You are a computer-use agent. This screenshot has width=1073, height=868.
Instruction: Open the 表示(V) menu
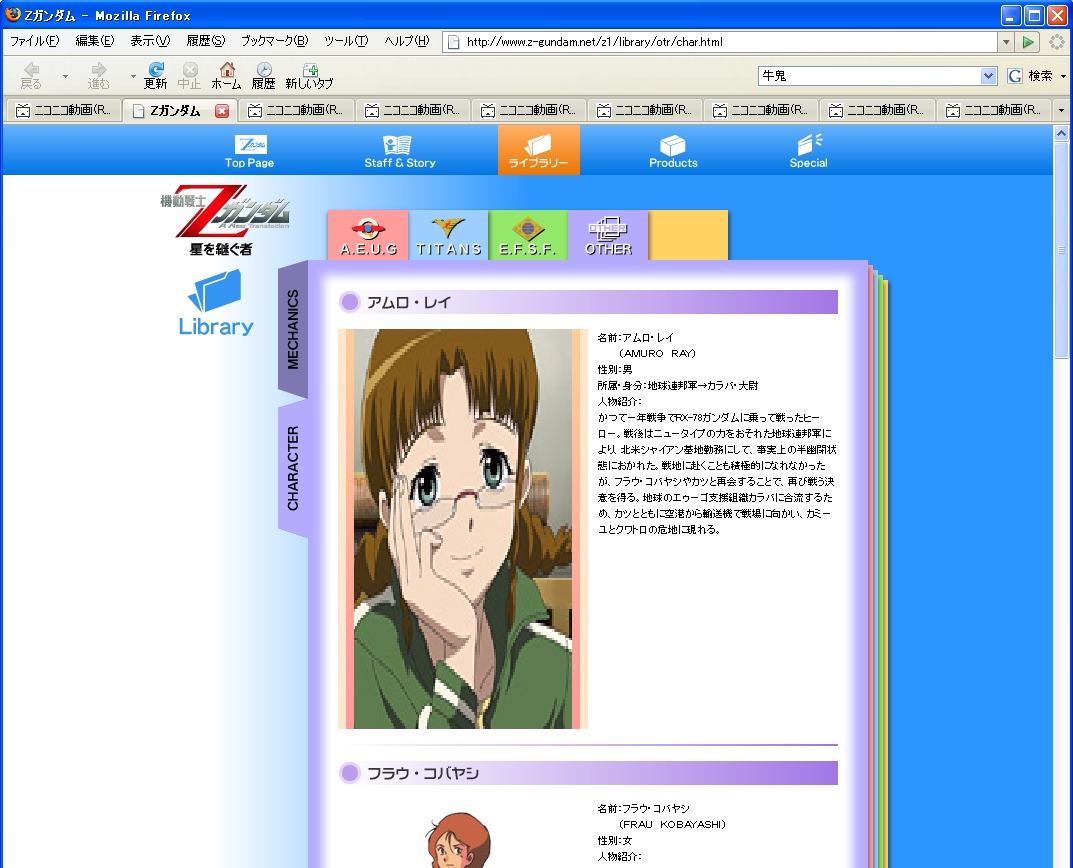150,41
